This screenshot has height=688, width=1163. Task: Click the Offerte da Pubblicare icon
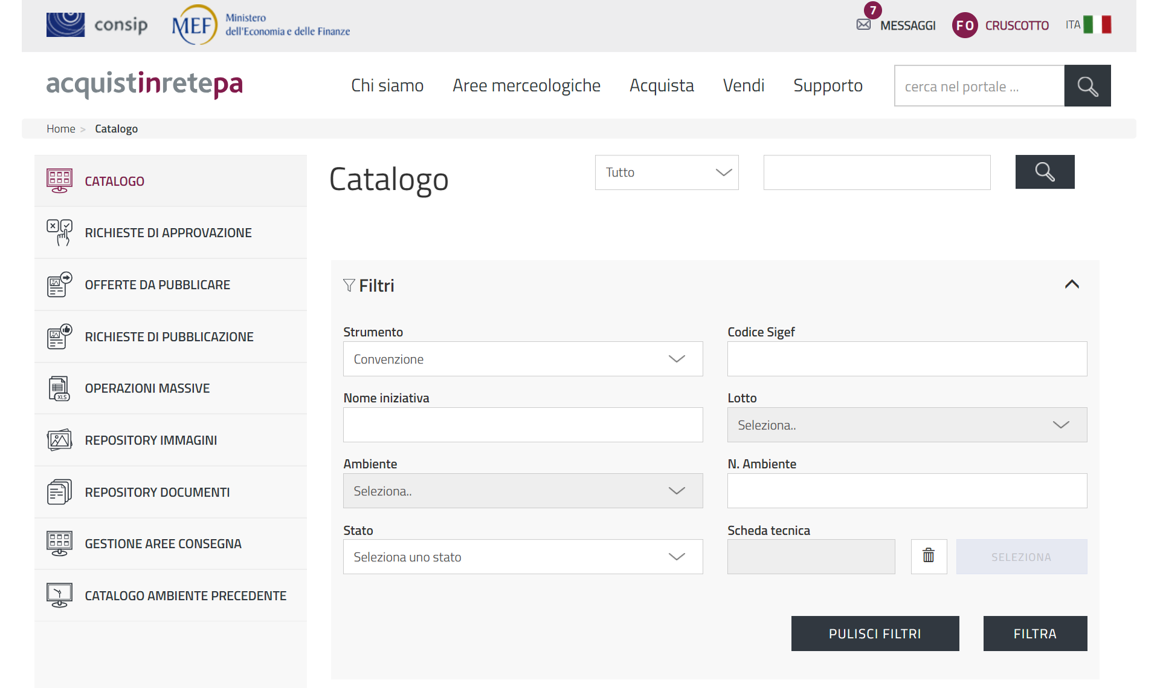coord(59,284)
